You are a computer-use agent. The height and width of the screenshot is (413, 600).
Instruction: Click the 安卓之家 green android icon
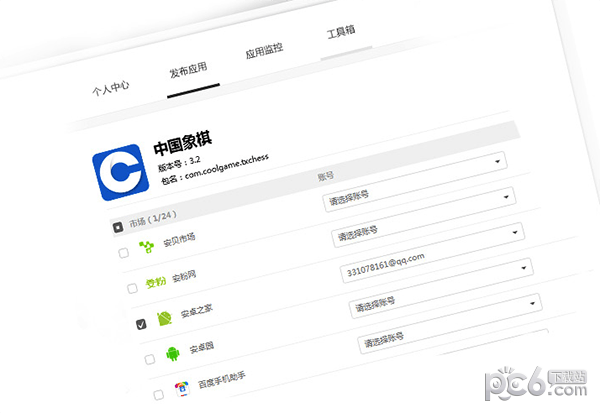coord(165,318)
